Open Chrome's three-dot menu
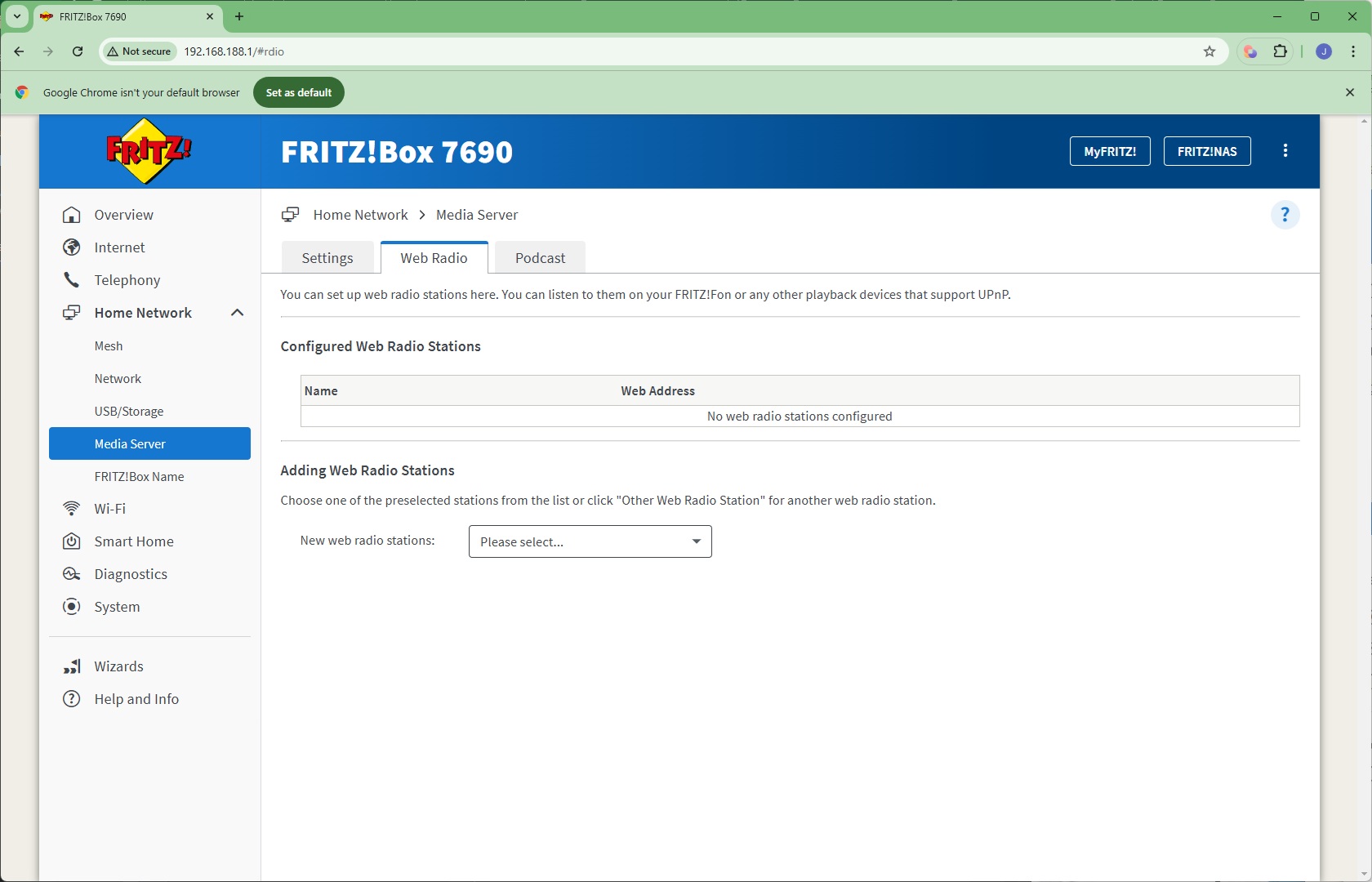The image size is (1372, 882). pyautogui.click(x=1353, y=51)
